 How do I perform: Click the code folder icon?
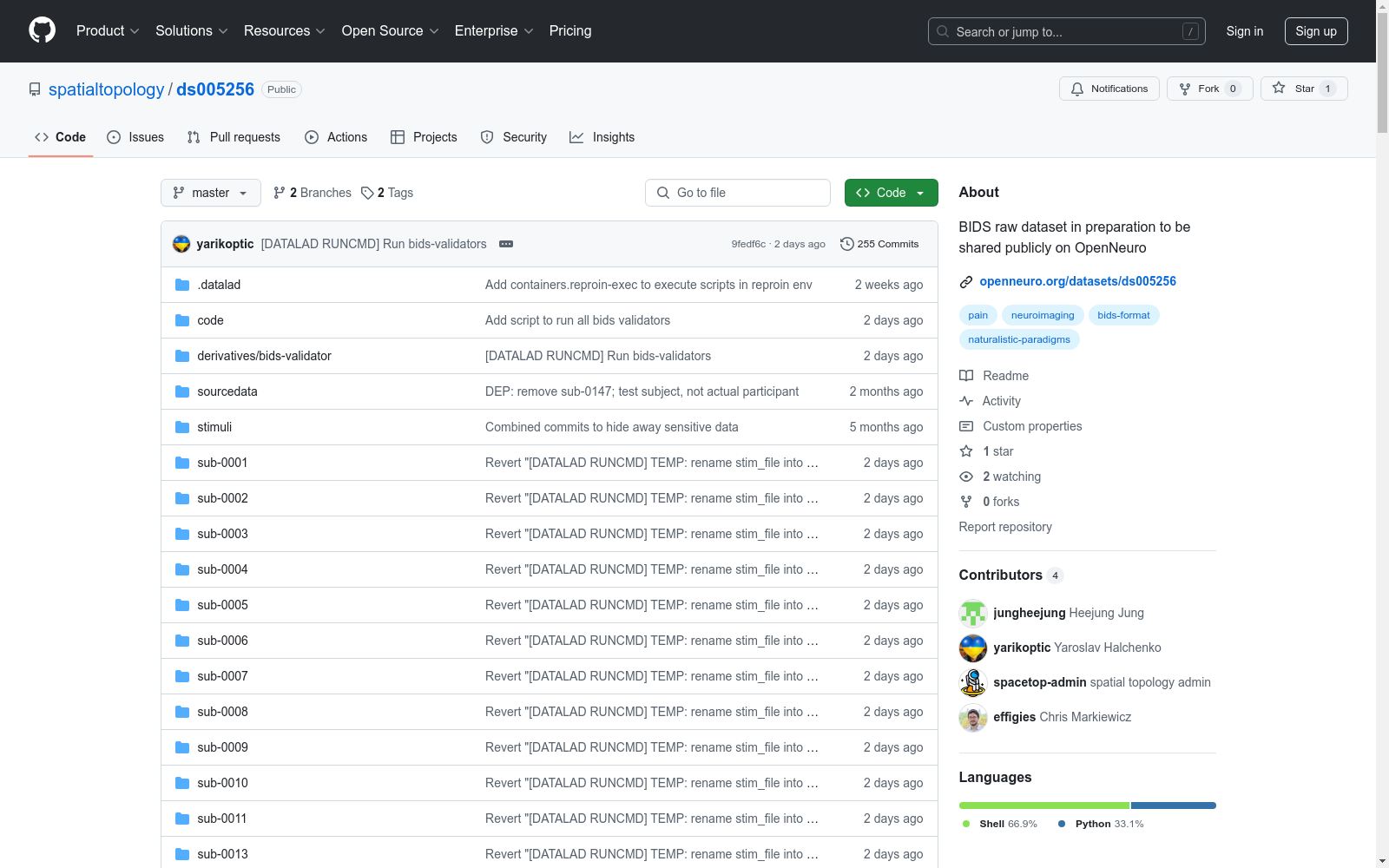click(x=182, y=320)
